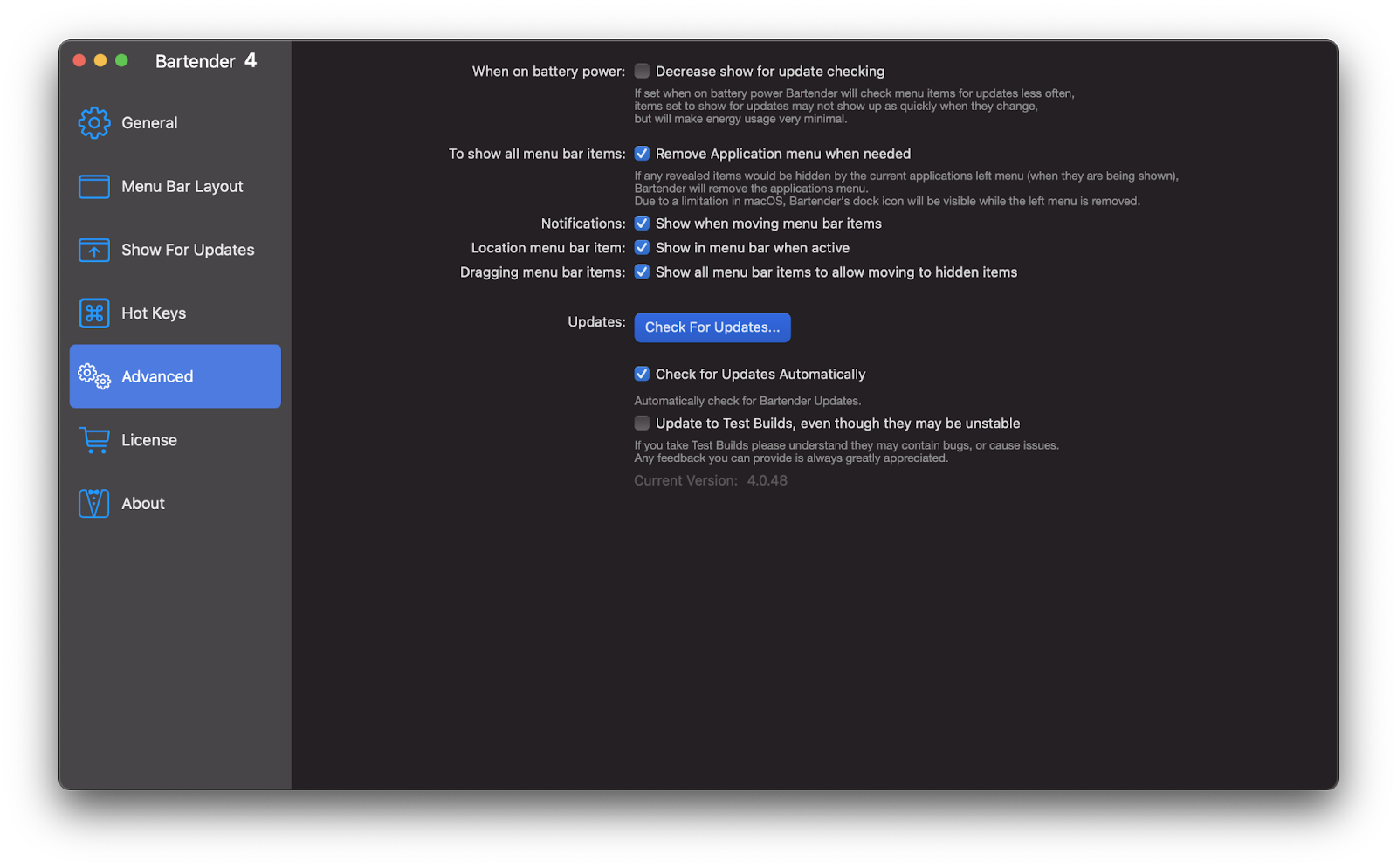This screenshot has height=868, width=1397.
Task: Close the Bartender window with red button
Action: tap(79, 60)
